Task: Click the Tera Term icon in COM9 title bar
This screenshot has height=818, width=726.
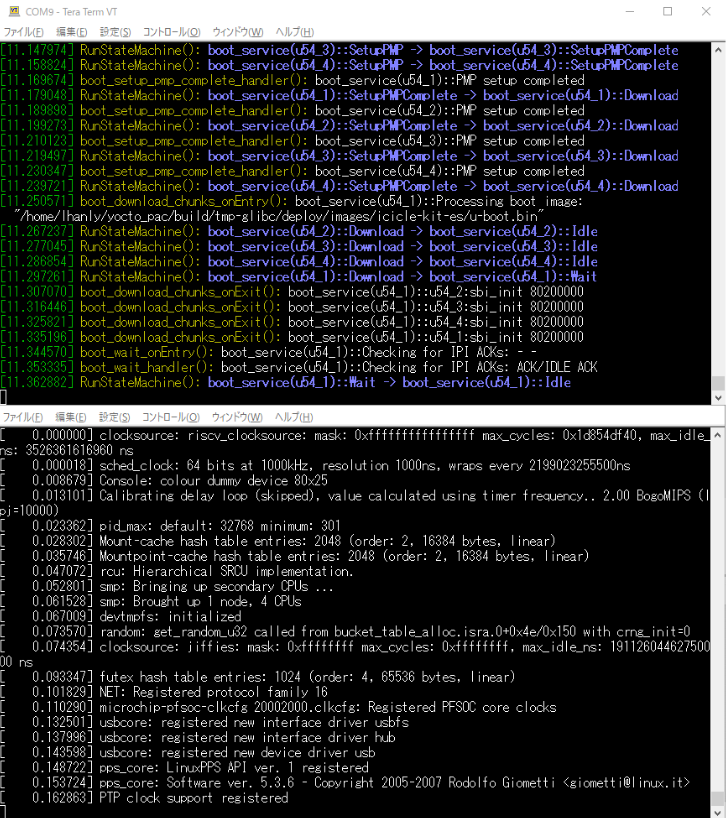Action: 15,11
